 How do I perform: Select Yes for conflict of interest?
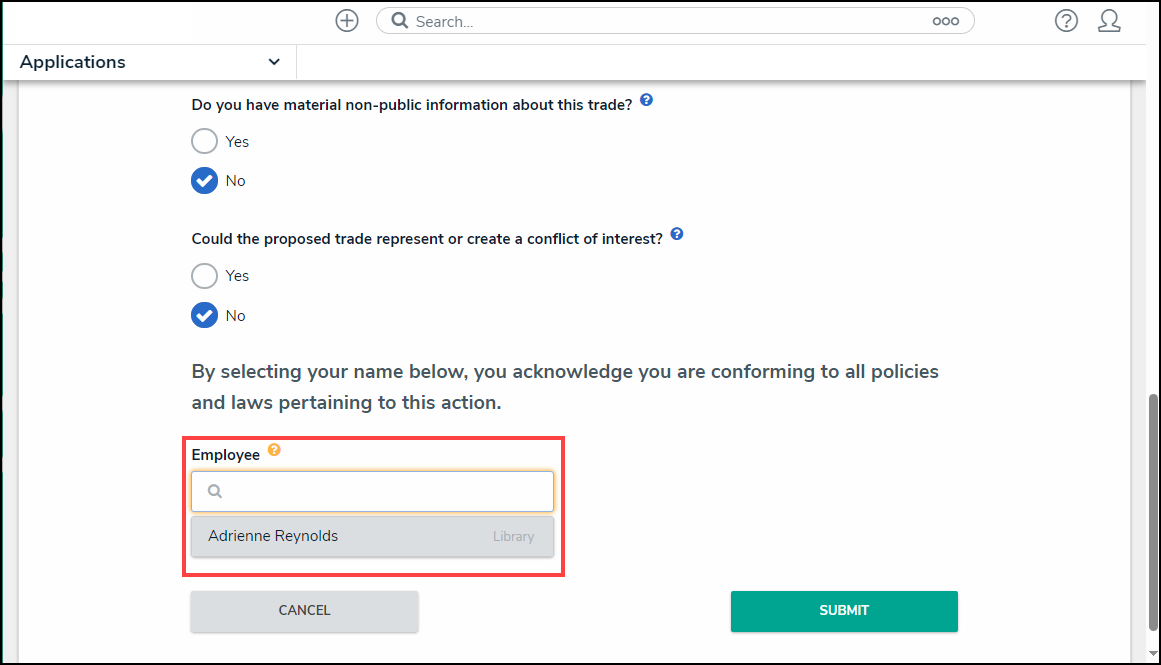pos(204,276)
